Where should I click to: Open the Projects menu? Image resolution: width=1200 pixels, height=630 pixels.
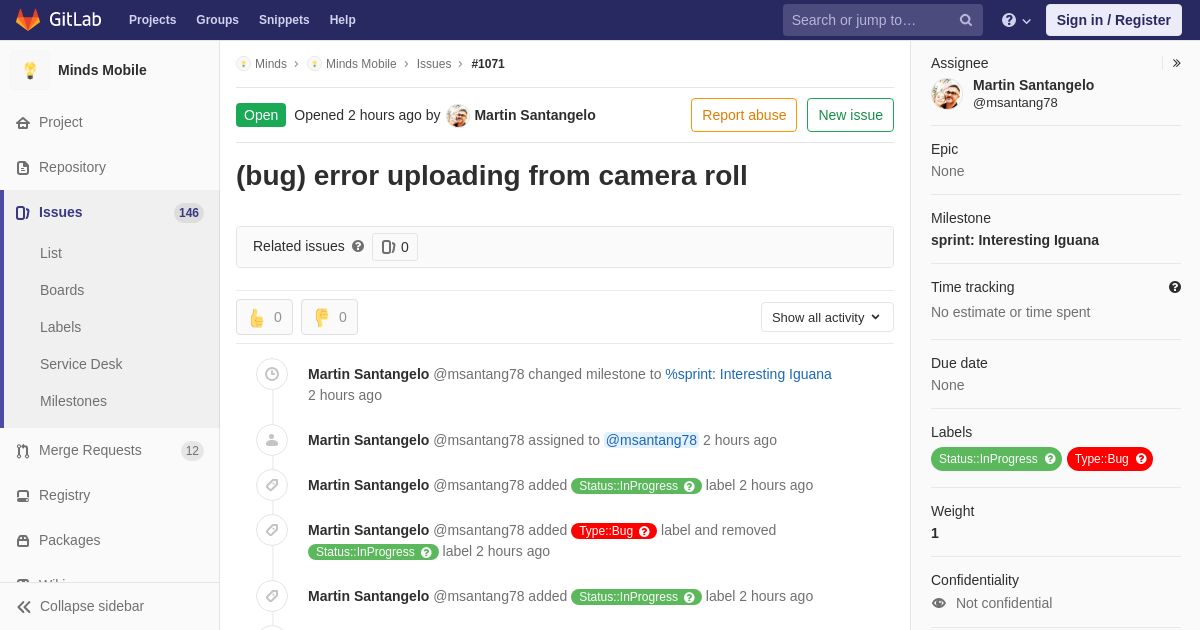coord(152,20)
